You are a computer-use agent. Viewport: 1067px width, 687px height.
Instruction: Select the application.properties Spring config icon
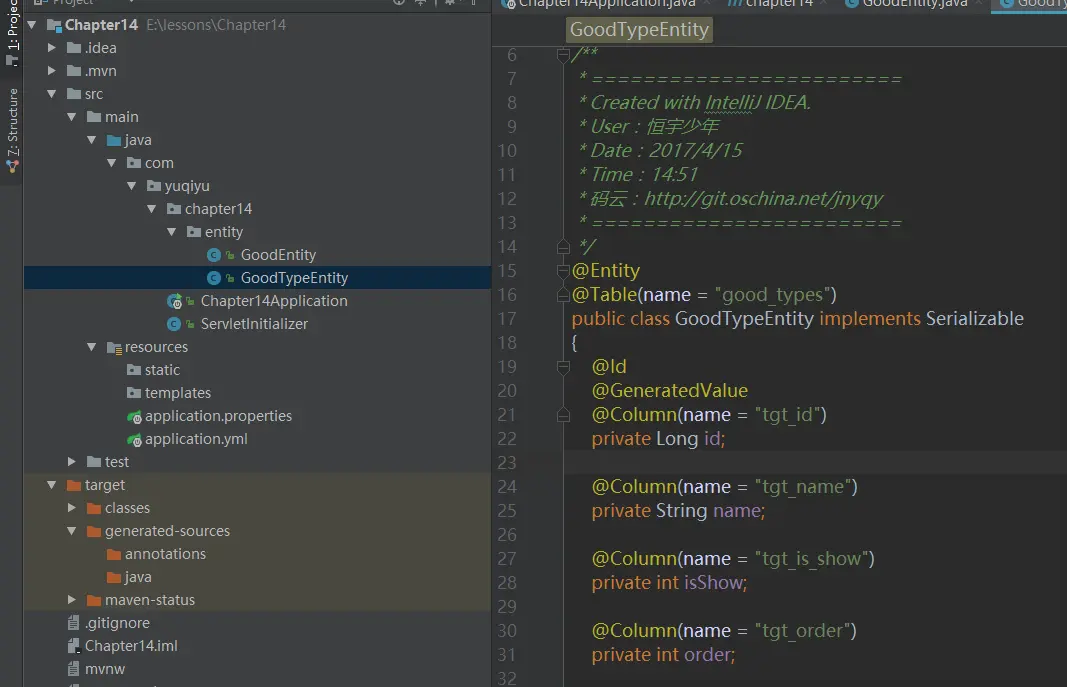point(134,416)
